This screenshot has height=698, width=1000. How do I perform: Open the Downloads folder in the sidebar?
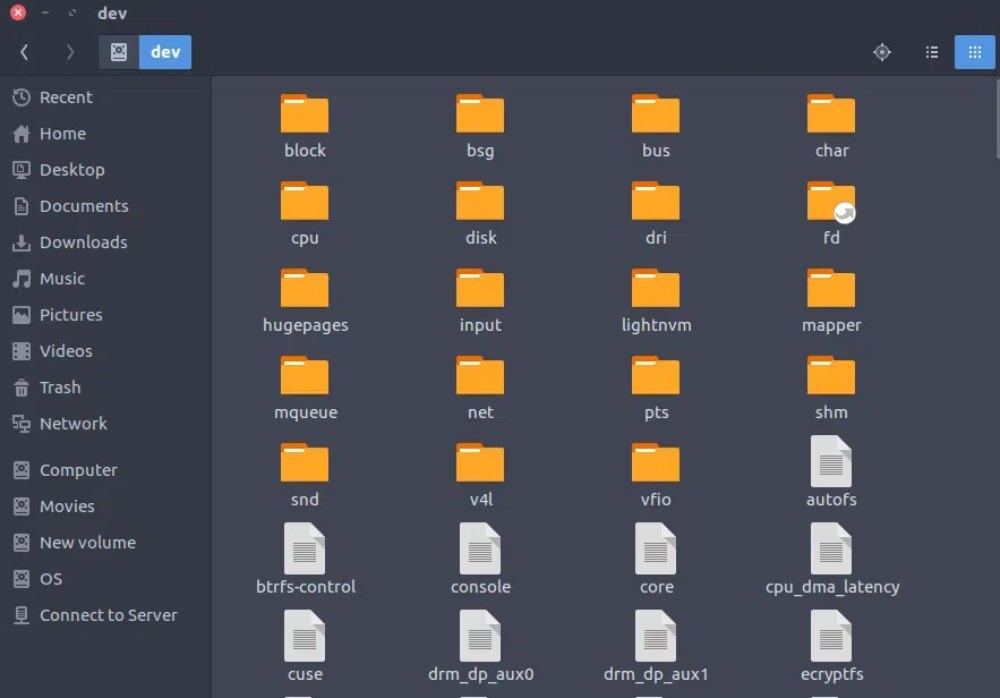pos(80,242)
